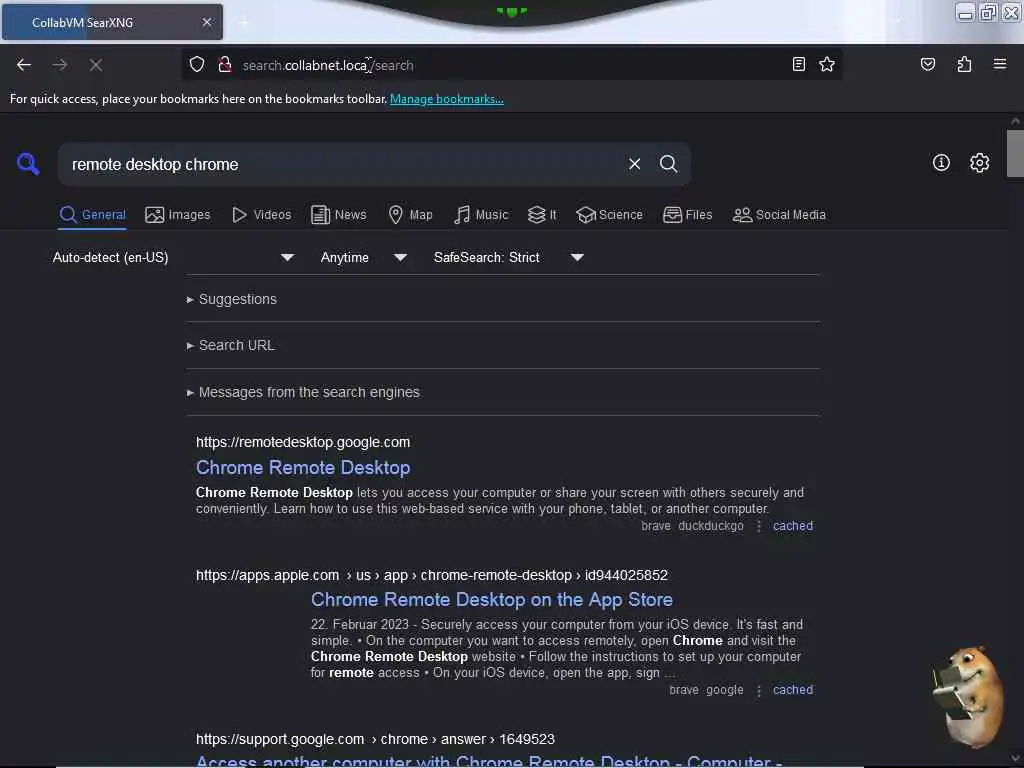Open Pocket save icon in toolbar

[927, 64]
